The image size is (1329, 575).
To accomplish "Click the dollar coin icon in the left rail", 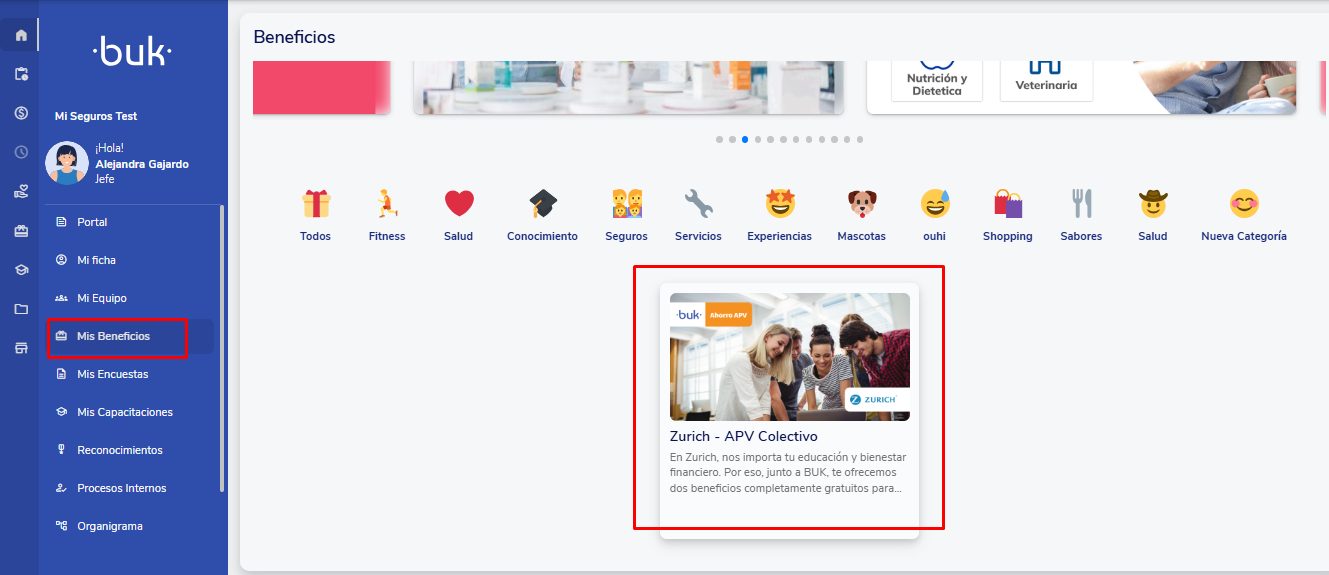I will pyautogui.click(x=21, y=113).
